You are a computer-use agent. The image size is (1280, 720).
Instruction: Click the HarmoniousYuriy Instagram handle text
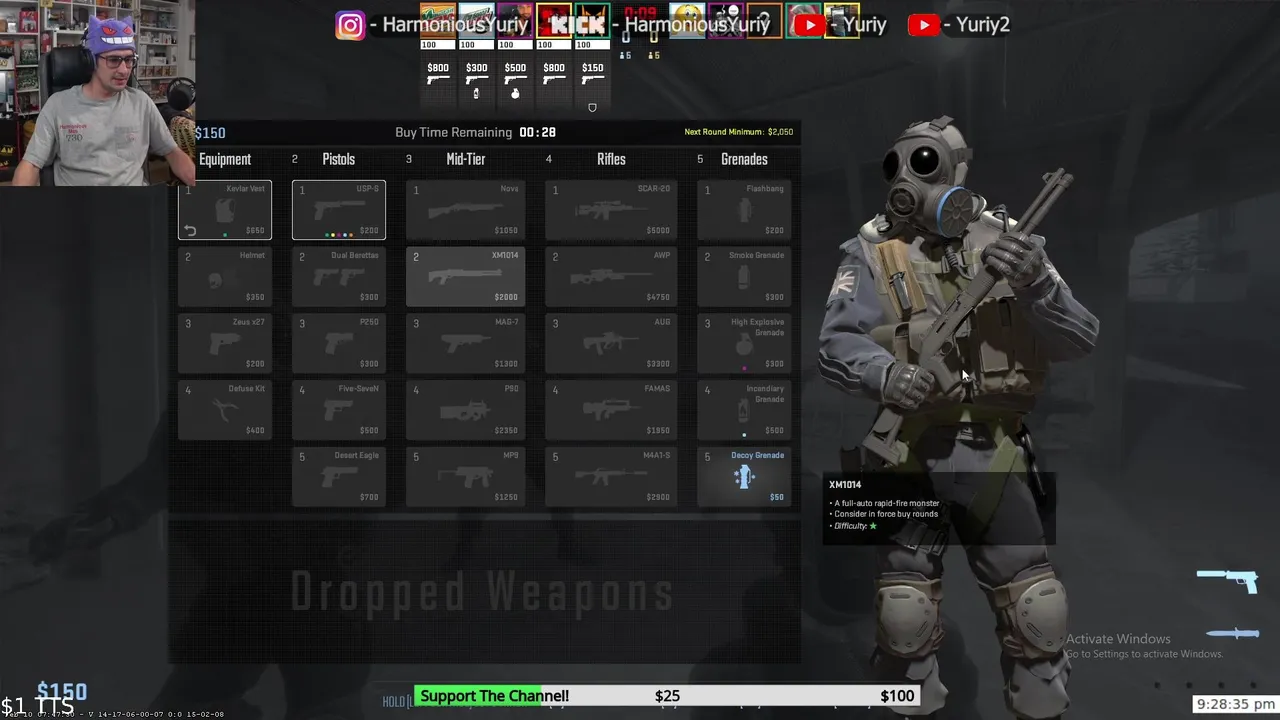point(457,25)
